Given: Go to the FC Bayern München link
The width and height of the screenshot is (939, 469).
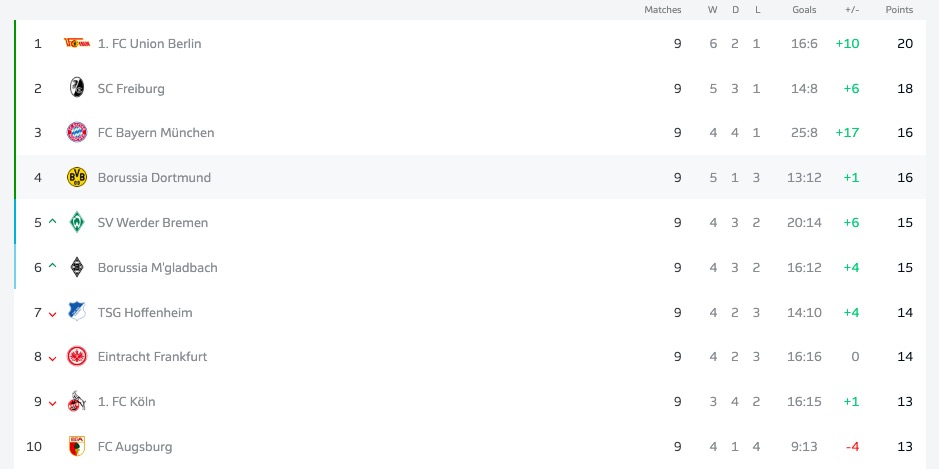Looking at the screenshot, I should click(155, 132).
